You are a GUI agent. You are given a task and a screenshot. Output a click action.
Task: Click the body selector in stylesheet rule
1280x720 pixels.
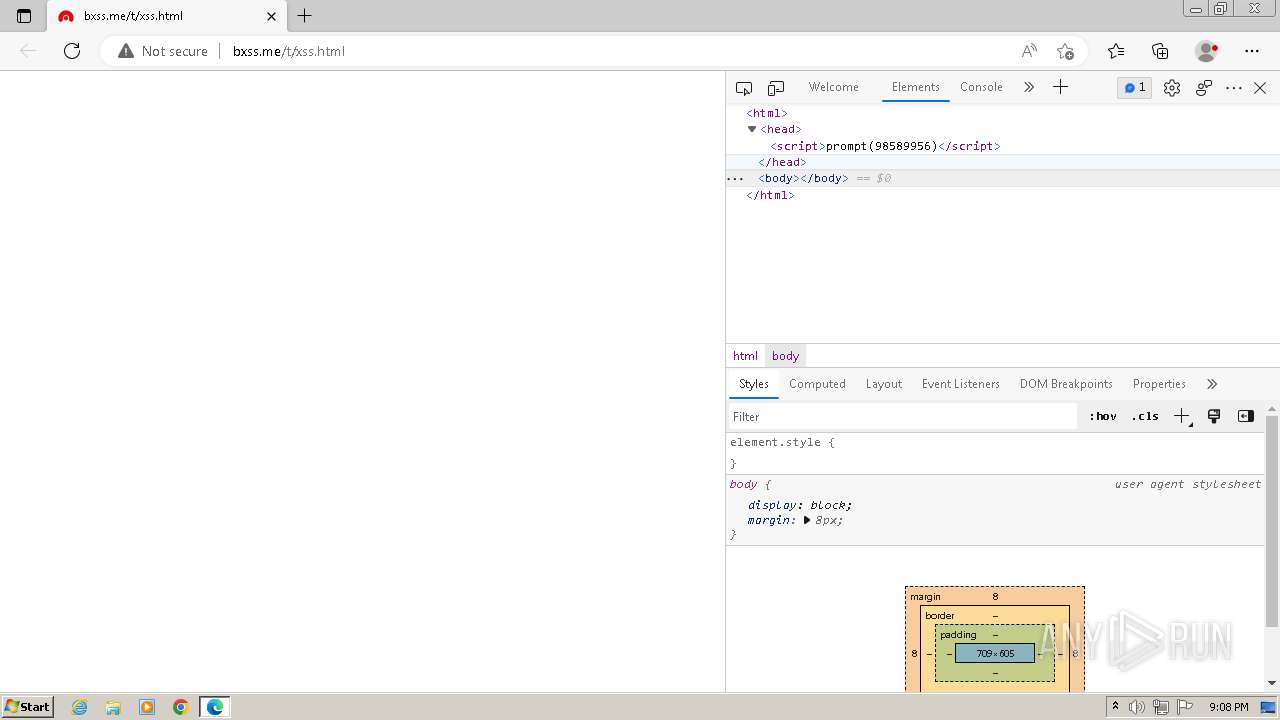tap(743, 484)
